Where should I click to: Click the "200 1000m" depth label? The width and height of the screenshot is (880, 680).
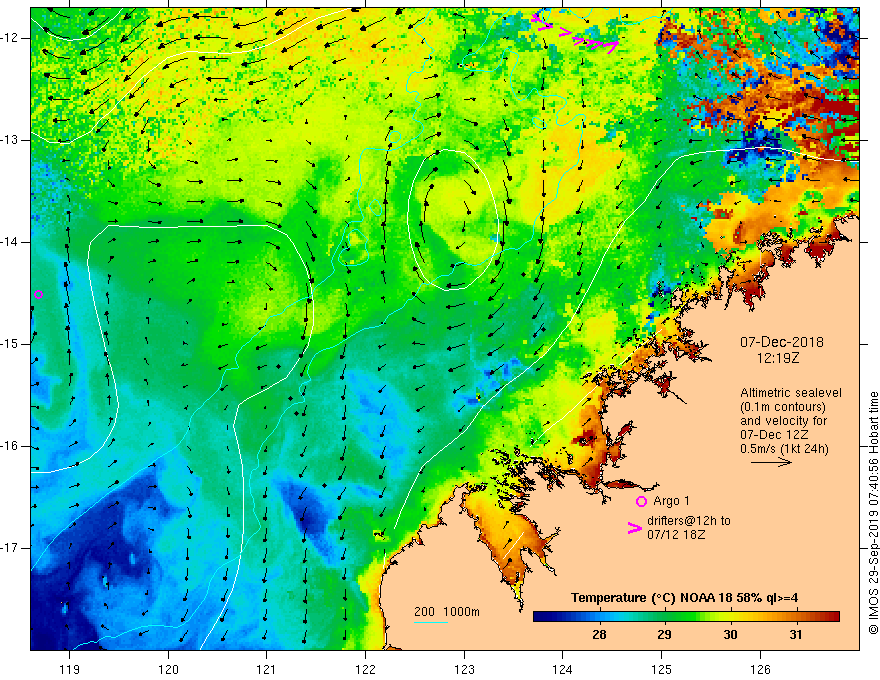[x=447, y=612]
